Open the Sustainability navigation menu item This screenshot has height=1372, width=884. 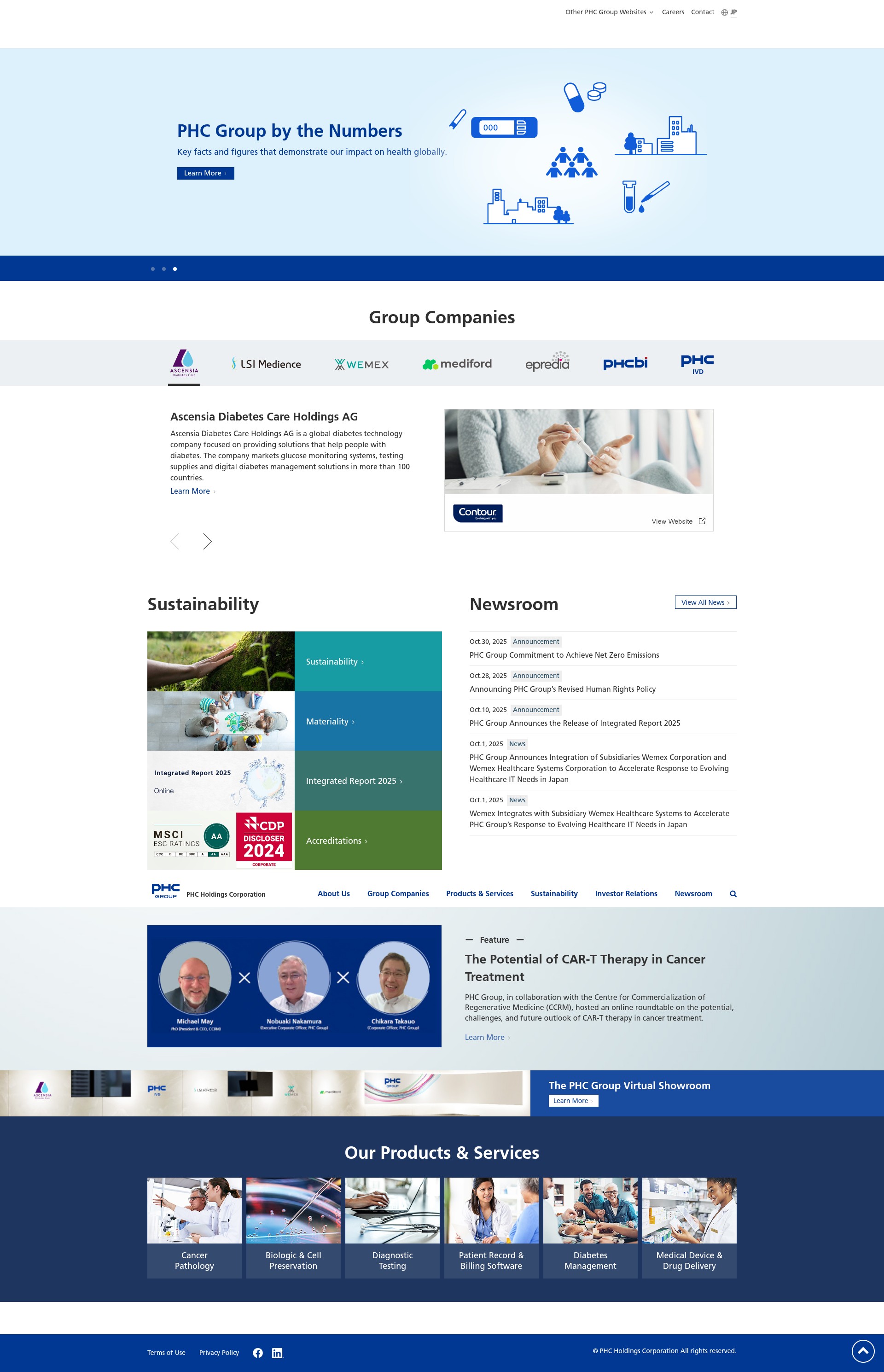[x=554, y=894]
